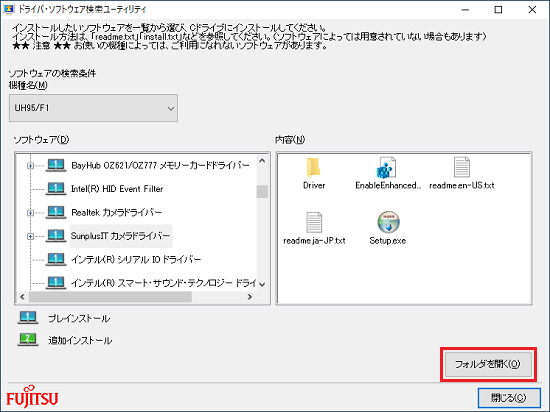
Task: Open the 機種名 UH95/F1 dropdown
Action: pyautogui.click(x=93, y=108)
